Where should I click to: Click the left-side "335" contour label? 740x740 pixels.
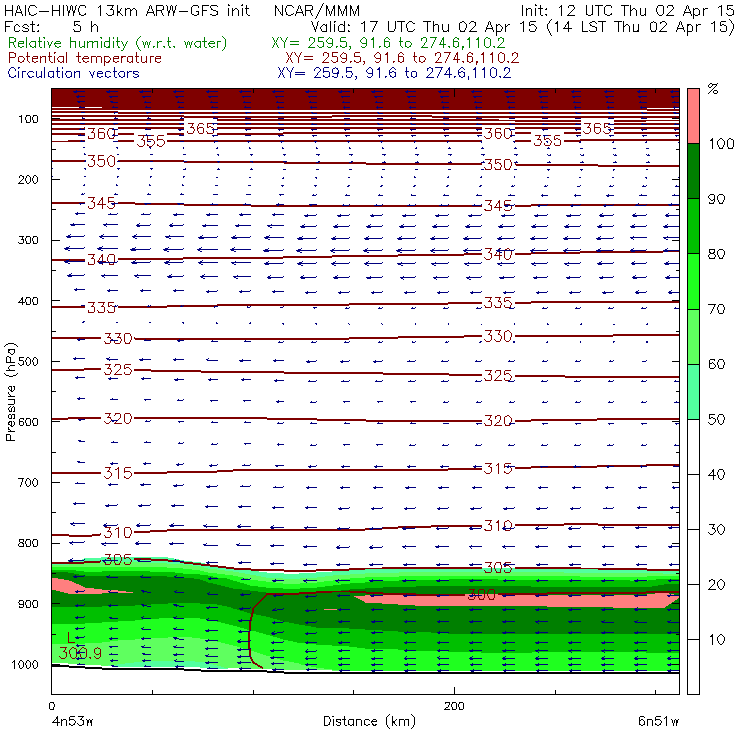[x=101, y=308]
